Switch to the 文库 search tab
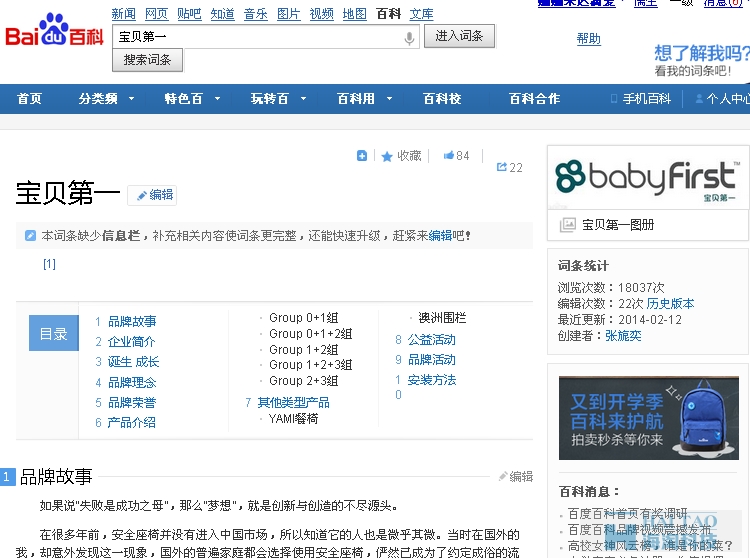 (x=421, y=14)
